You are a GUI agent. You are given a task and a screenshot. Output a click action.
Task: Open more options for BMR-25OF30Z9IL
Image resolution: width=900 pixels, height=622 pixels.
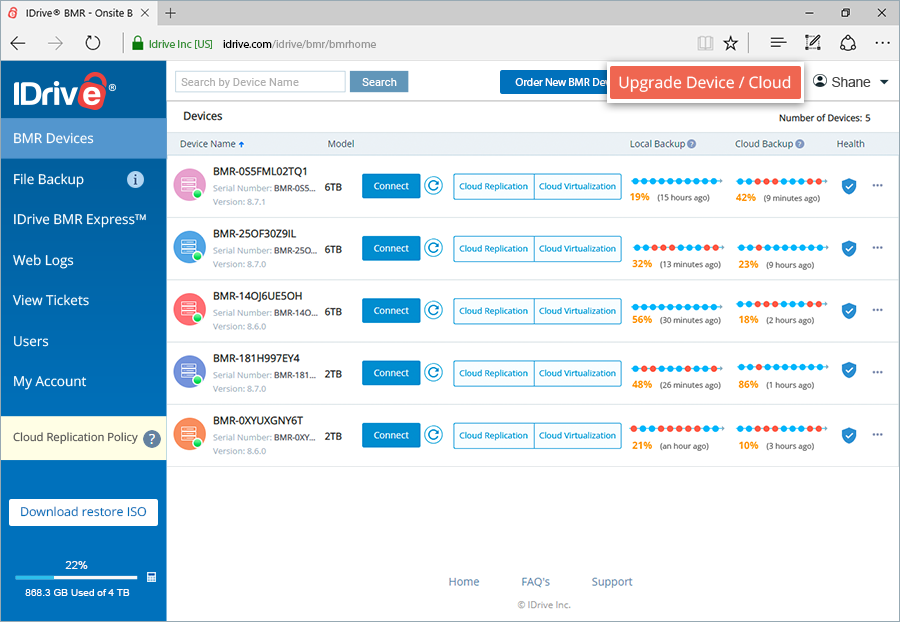coord(877,247)
